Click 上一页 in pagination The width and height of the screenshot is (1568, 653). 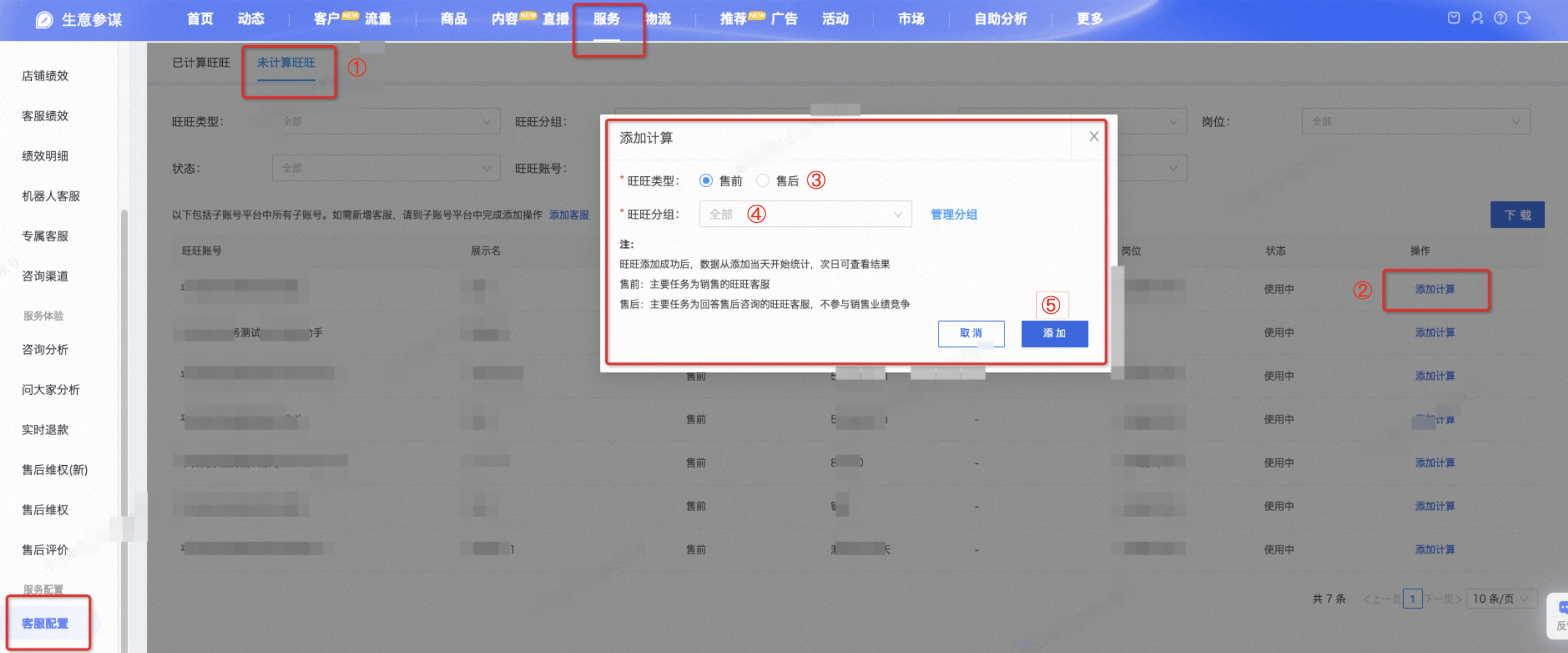(x=1382, y=599)
